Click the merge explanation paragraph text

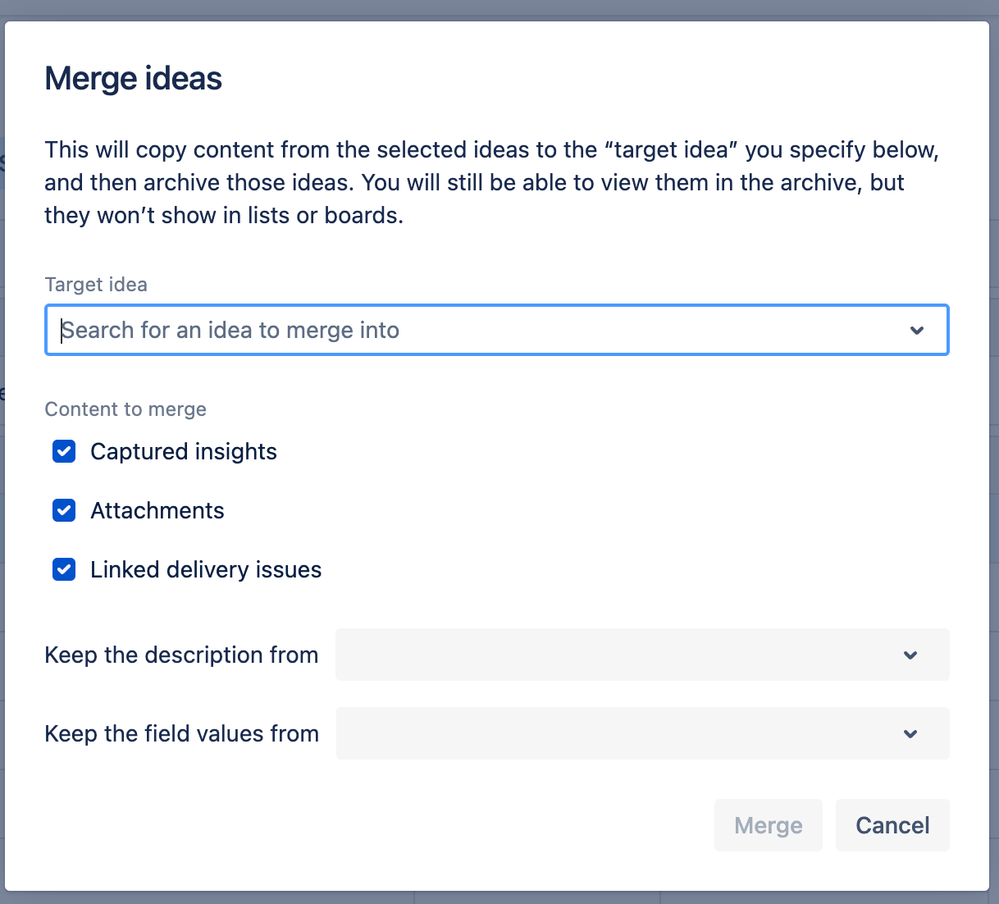490,183
